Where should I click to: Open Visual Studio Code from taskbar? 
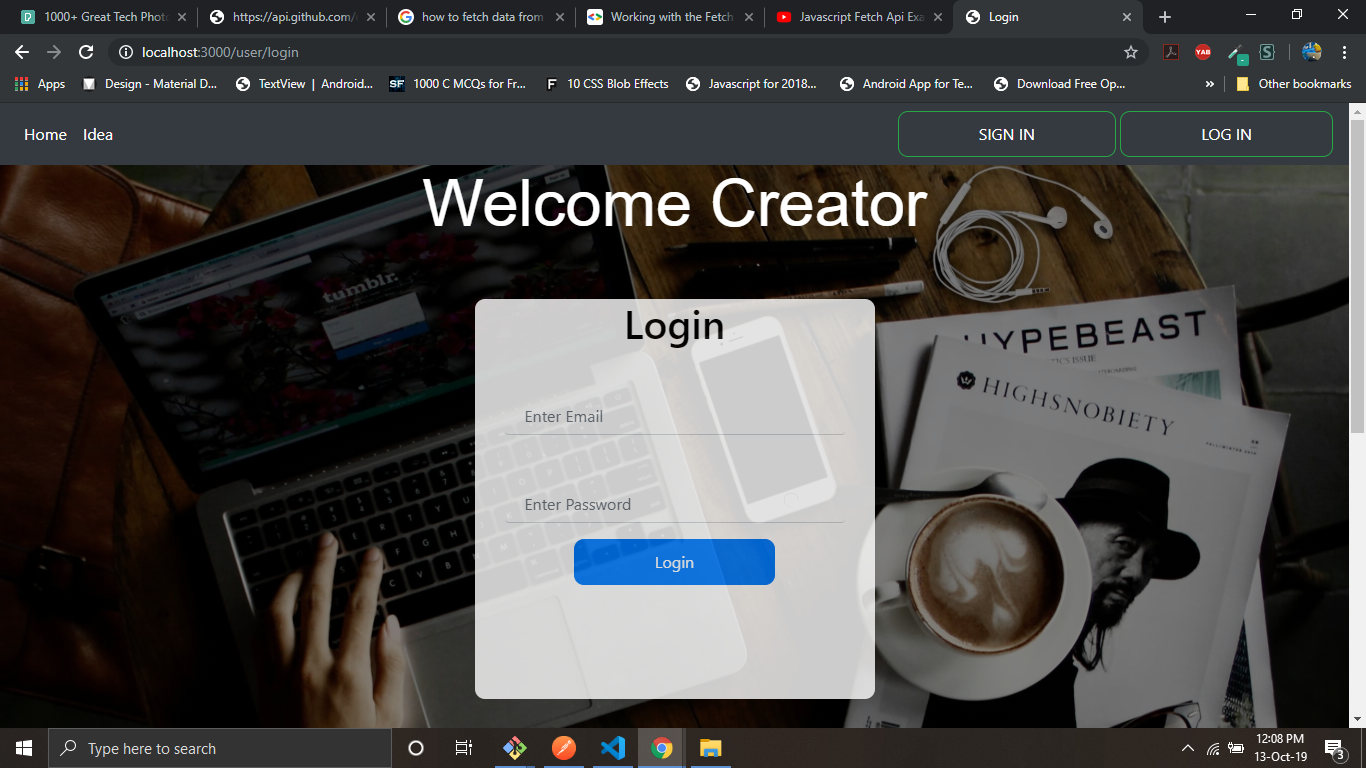(x=613, y=748)
